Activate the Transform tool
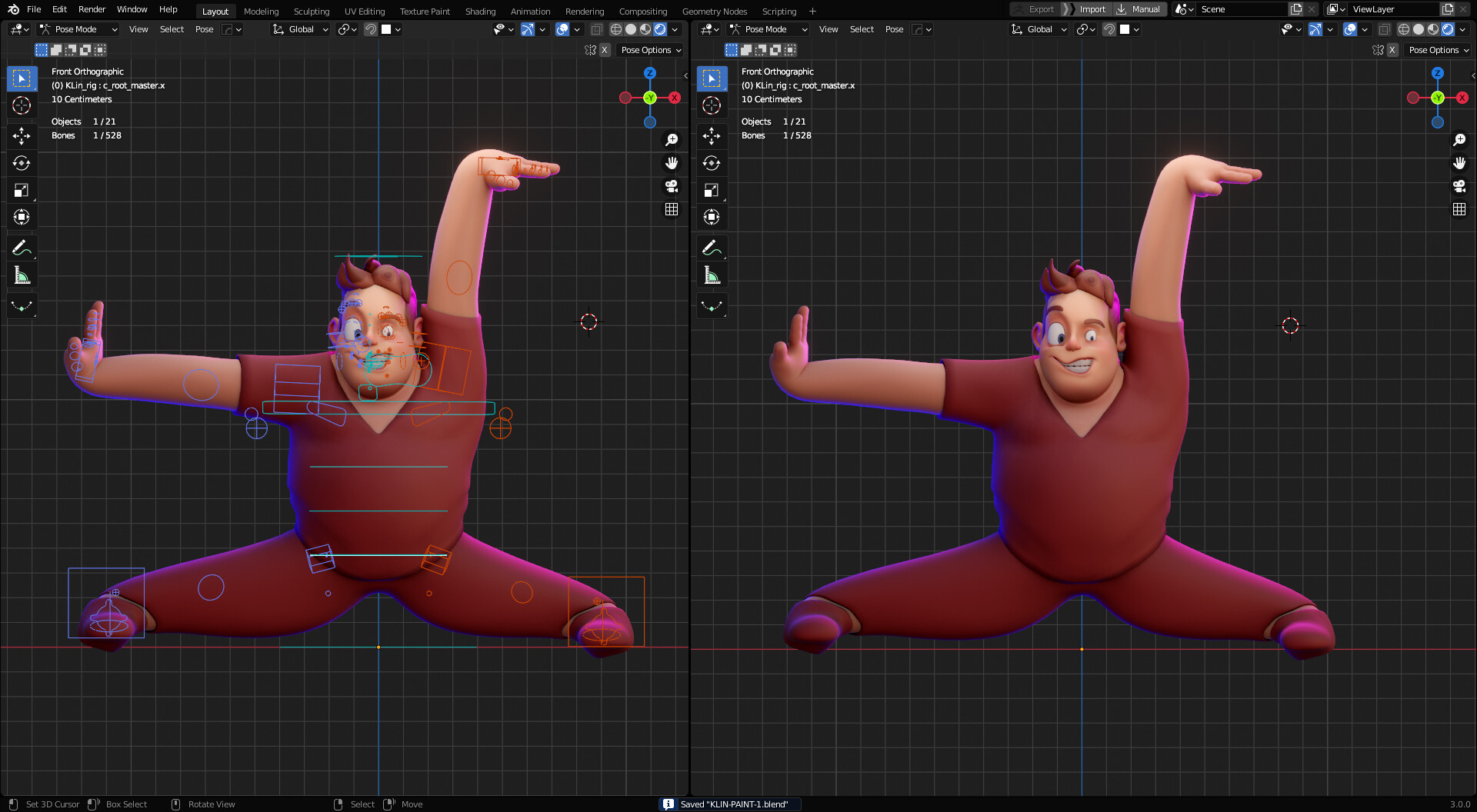The image size is (1477, 812). coord(22,217)
